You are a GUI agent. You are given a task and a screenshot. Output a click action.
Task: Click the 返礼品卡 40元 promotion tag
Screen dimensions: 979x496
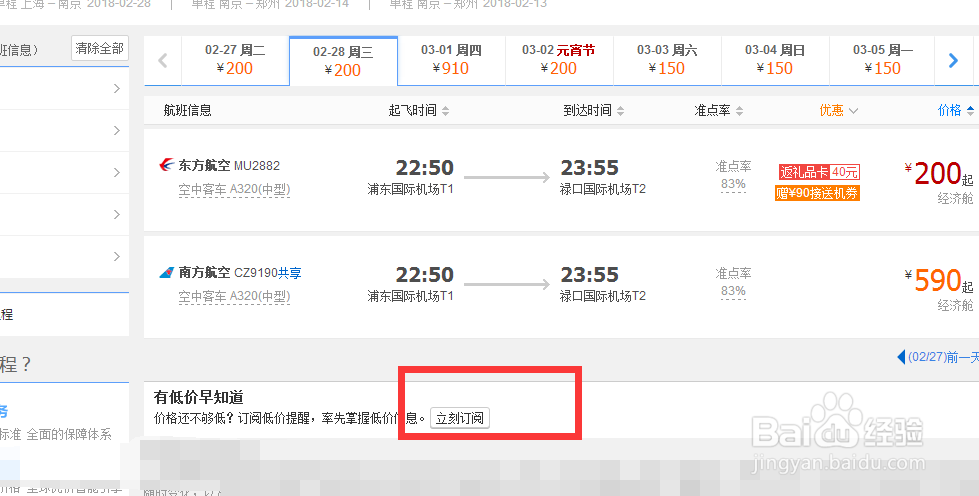tap(819, 172)
